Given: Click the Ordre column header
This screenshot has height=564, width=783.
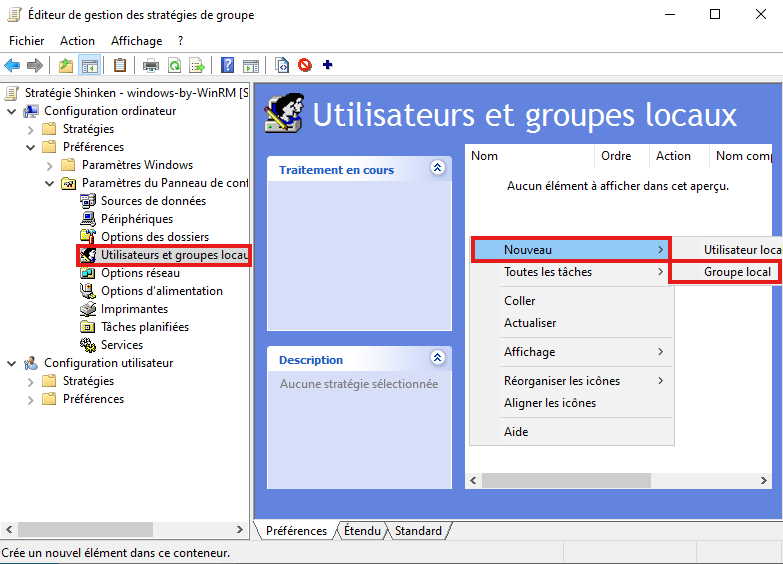Looking at the screenshot, I should click(x=616, y=156).
